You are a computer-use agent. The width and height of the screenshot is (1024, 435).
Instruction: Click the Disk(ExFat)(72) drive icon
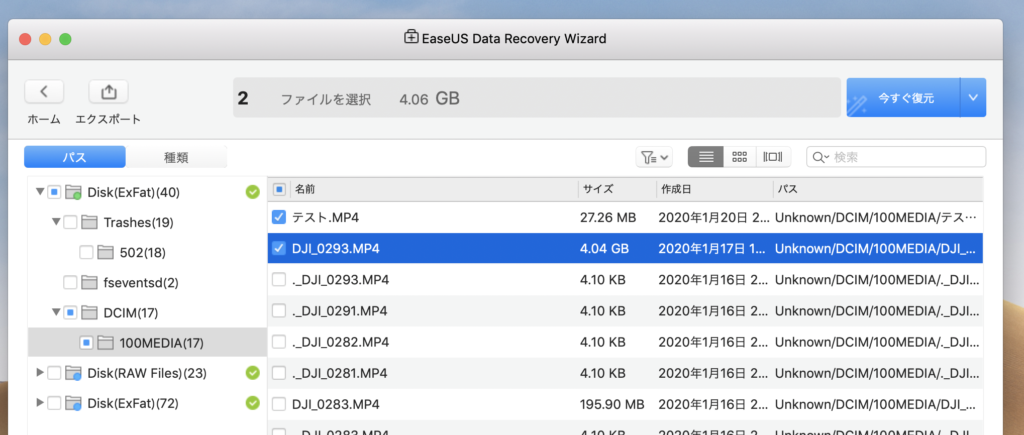(73, 403)
